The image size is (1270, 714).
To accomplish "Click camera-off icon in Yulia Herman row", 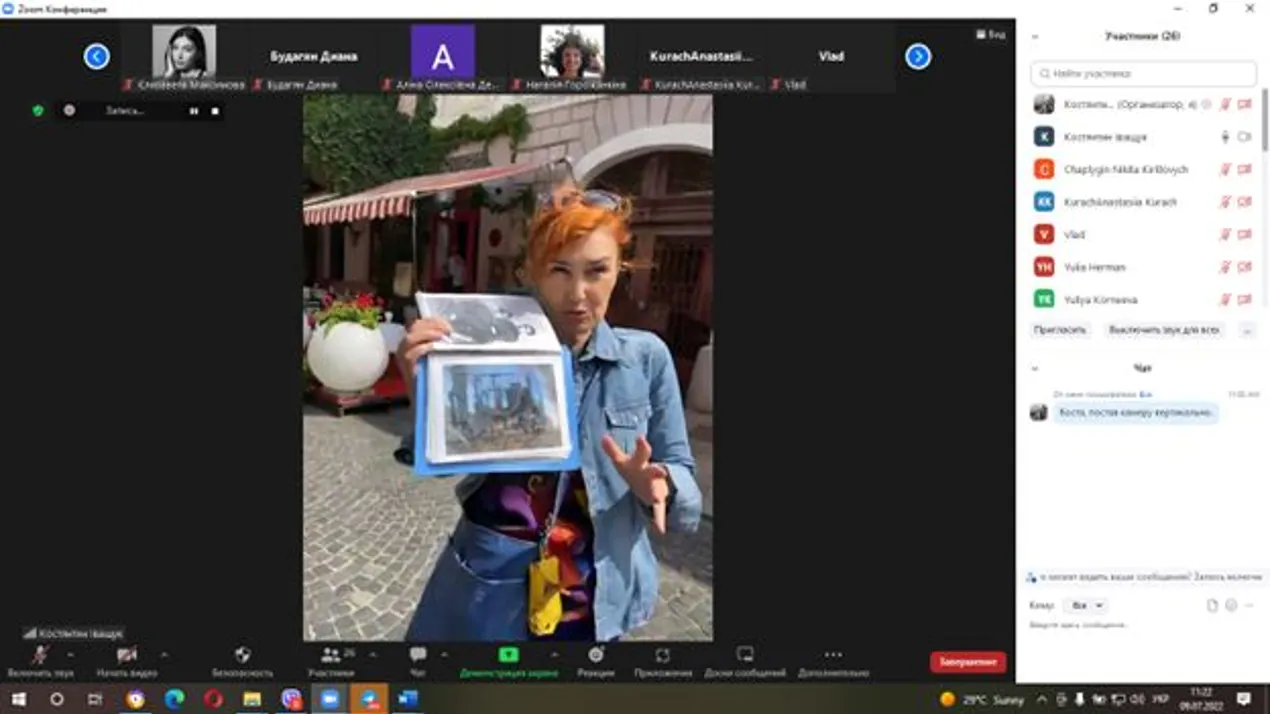I will click(x=1245, y=267).
